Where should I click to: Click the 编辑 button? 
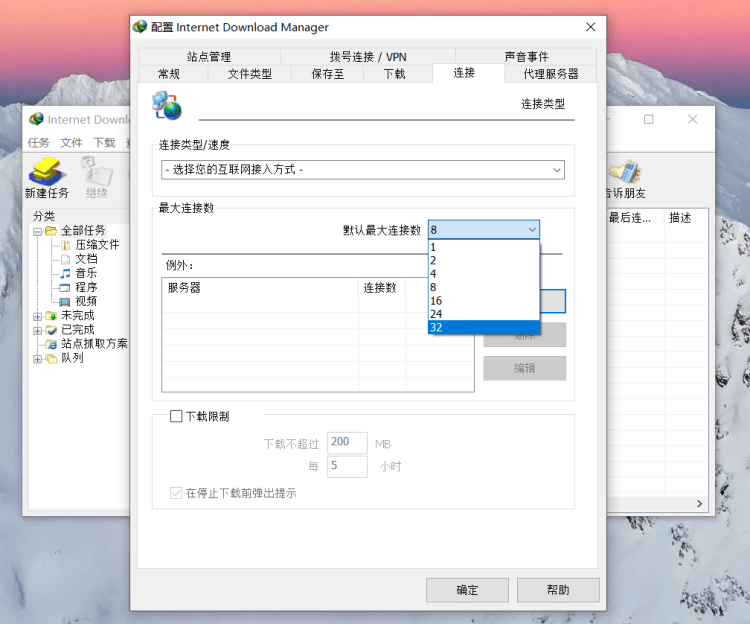click(525, 368)
